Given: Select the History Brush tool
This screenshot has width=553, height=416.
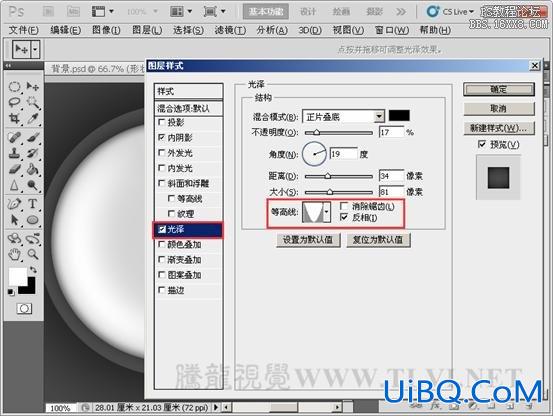Looking at the screenshot, I should click(33, 153).
